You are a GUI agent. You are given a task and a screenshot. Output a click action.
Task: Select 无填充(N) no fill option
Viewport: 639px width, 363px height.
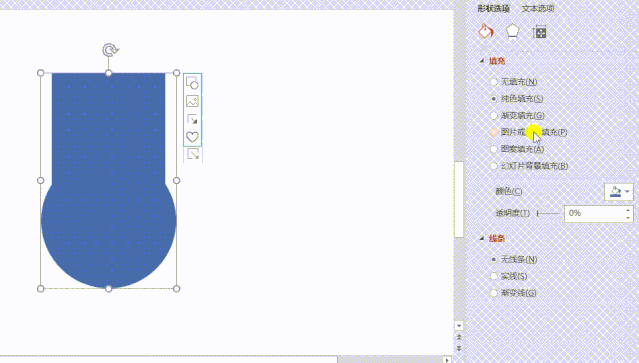514,82
